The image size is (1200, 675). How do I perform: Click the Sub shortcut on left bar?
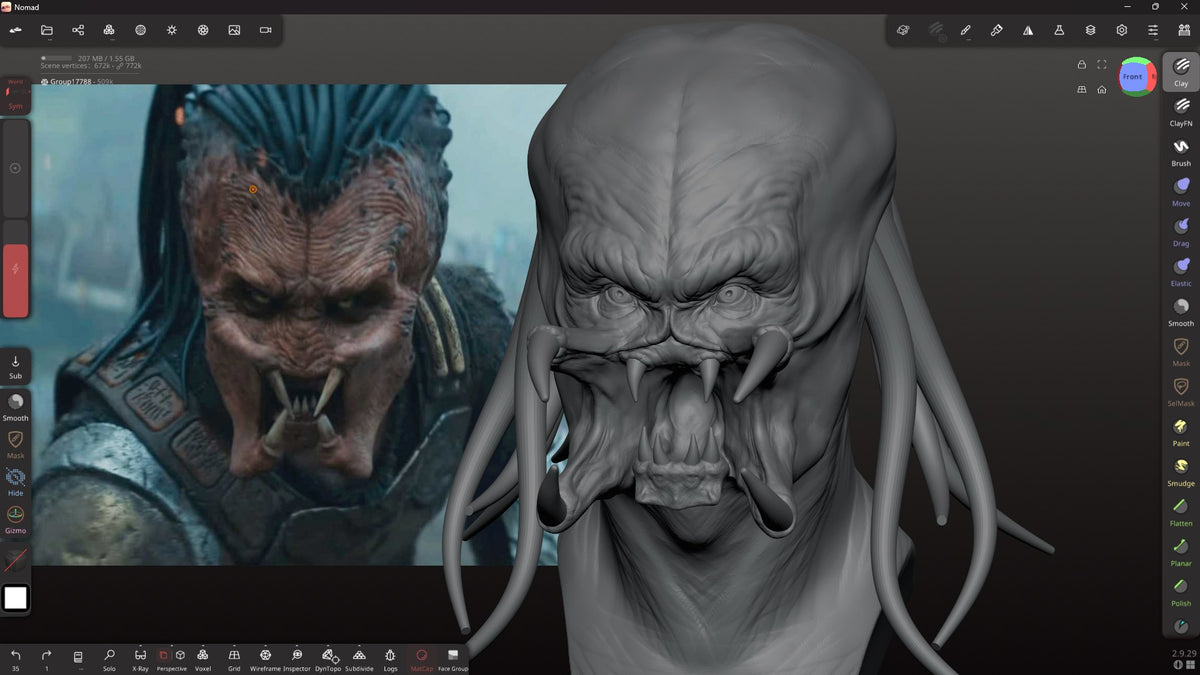(15, 366)
